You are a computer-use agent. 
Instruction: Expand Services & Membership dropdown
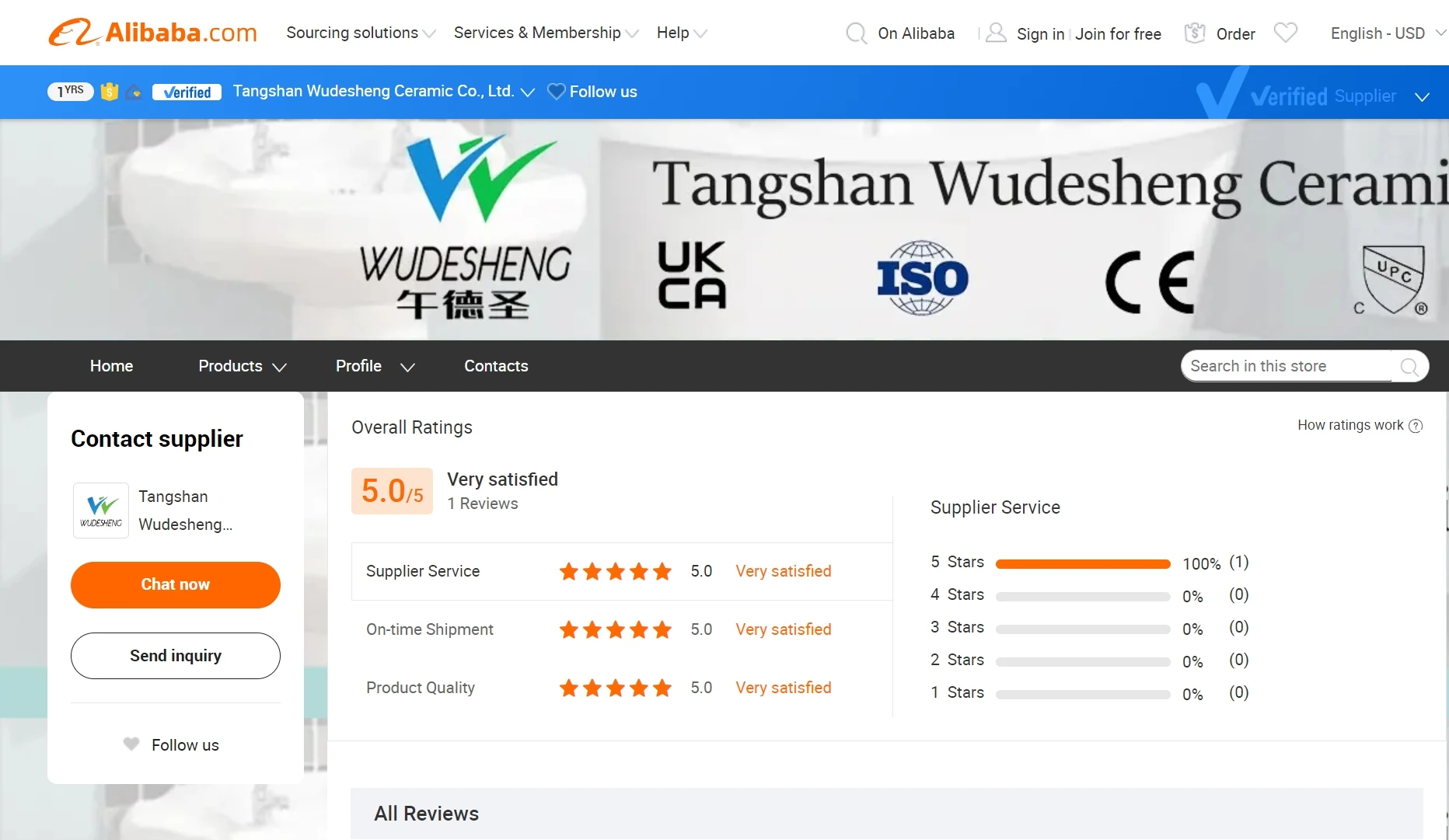546,33
